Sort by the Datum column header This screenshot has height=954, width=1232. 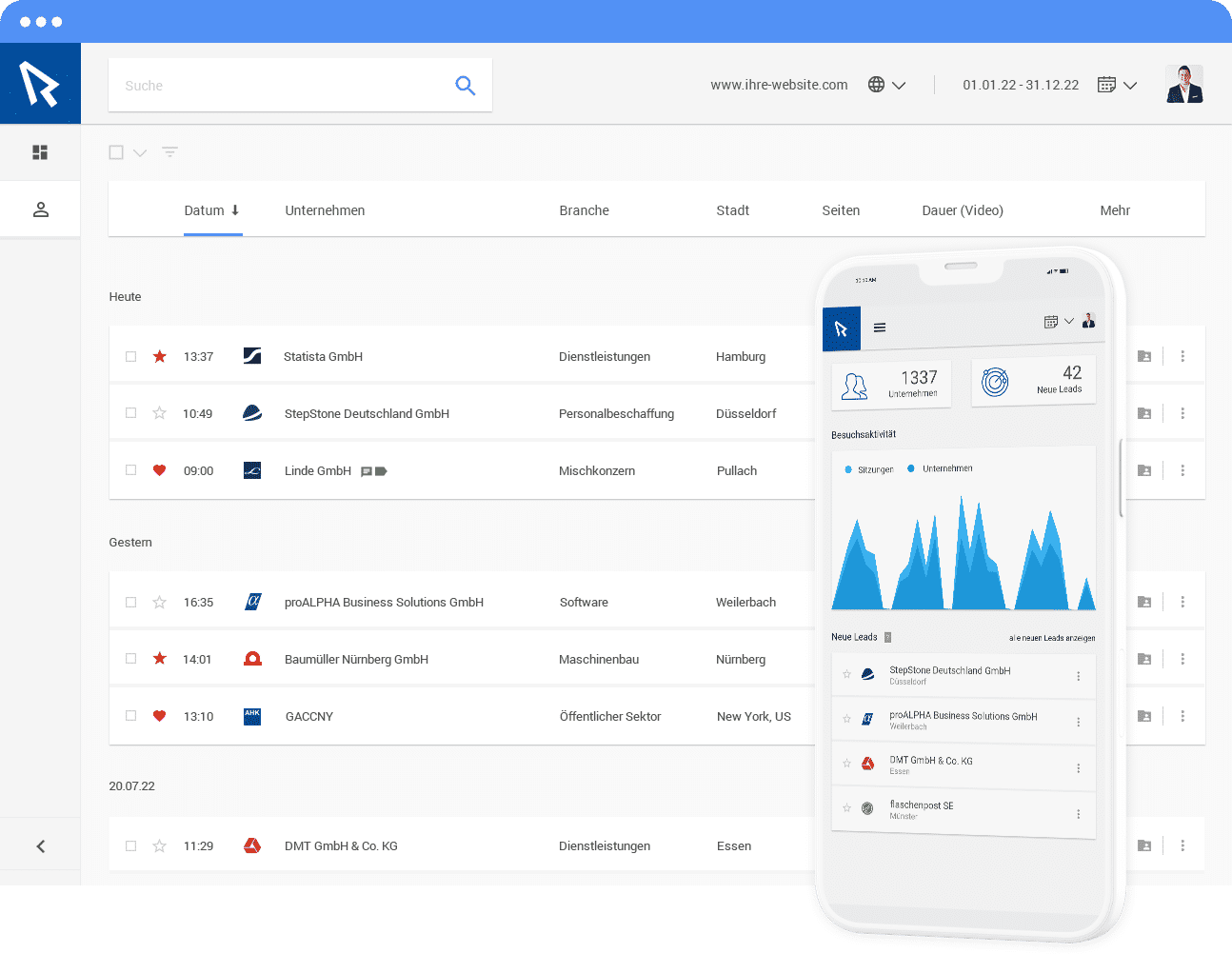point(211,210)
